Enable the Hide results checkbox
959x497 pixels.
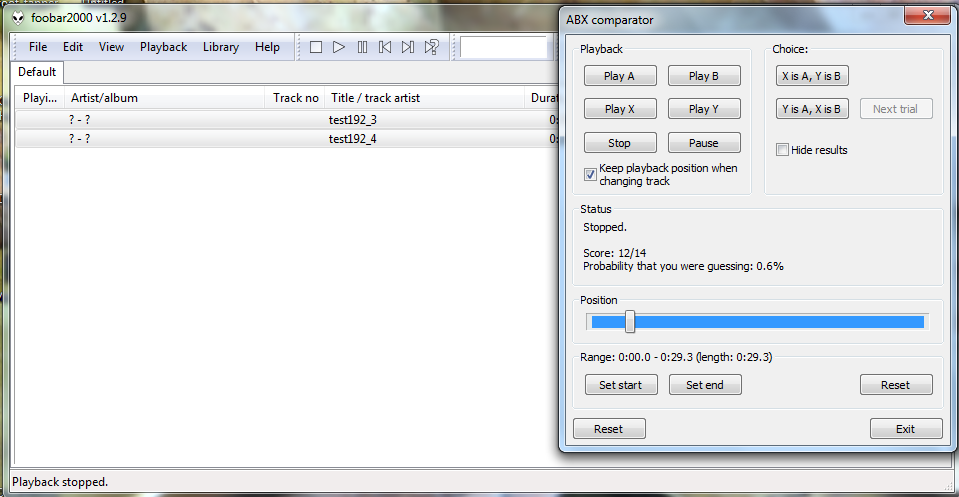[x=782, y=150]
